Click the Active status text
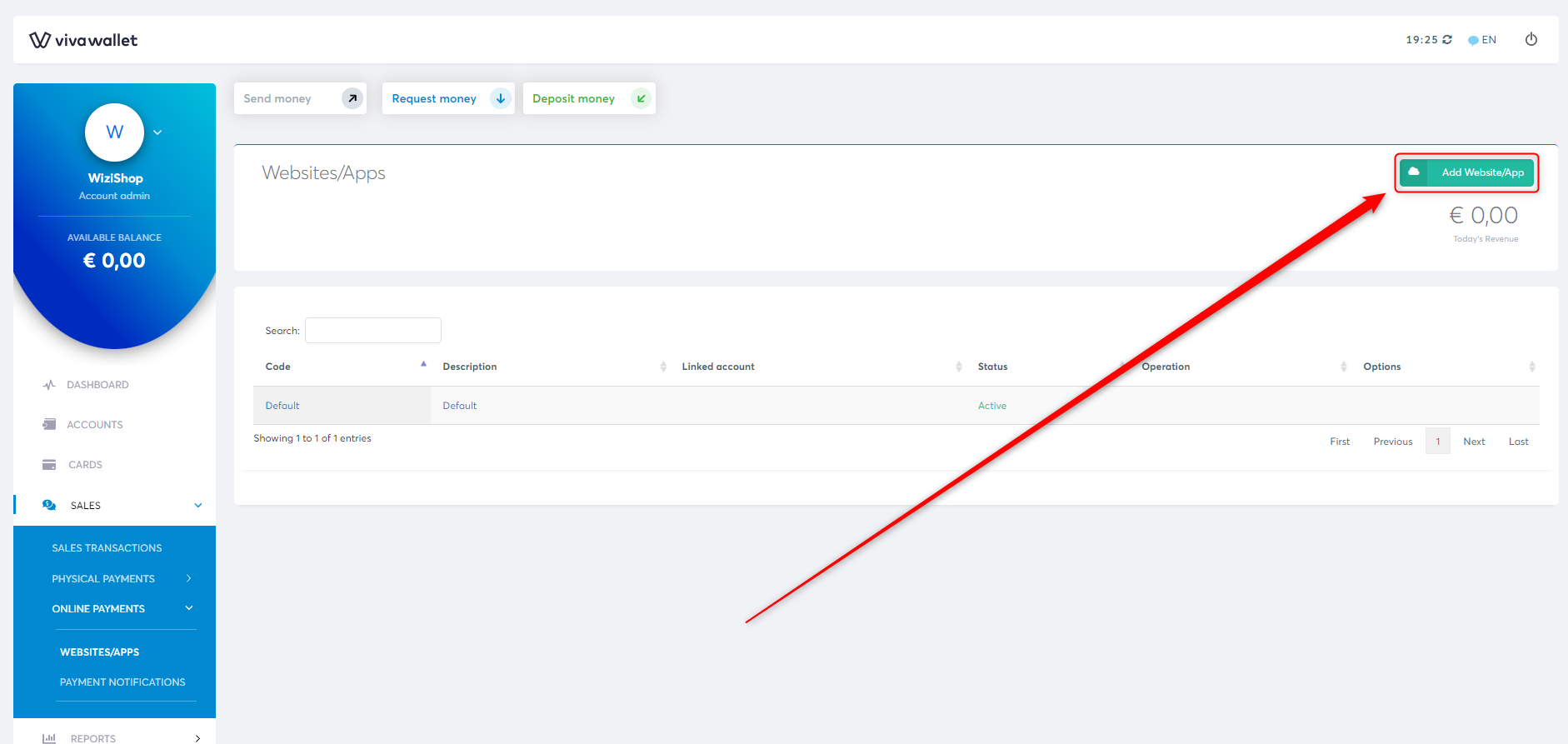Screen dimensions: 1568x744 (x=992, y=406)
